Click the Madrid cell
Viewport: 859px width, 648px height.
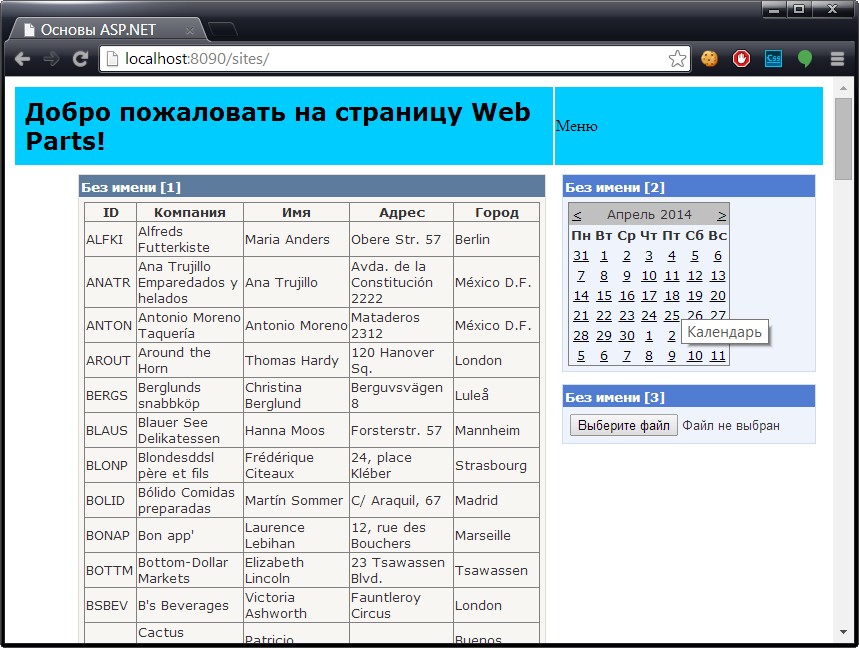coord(496,501)
